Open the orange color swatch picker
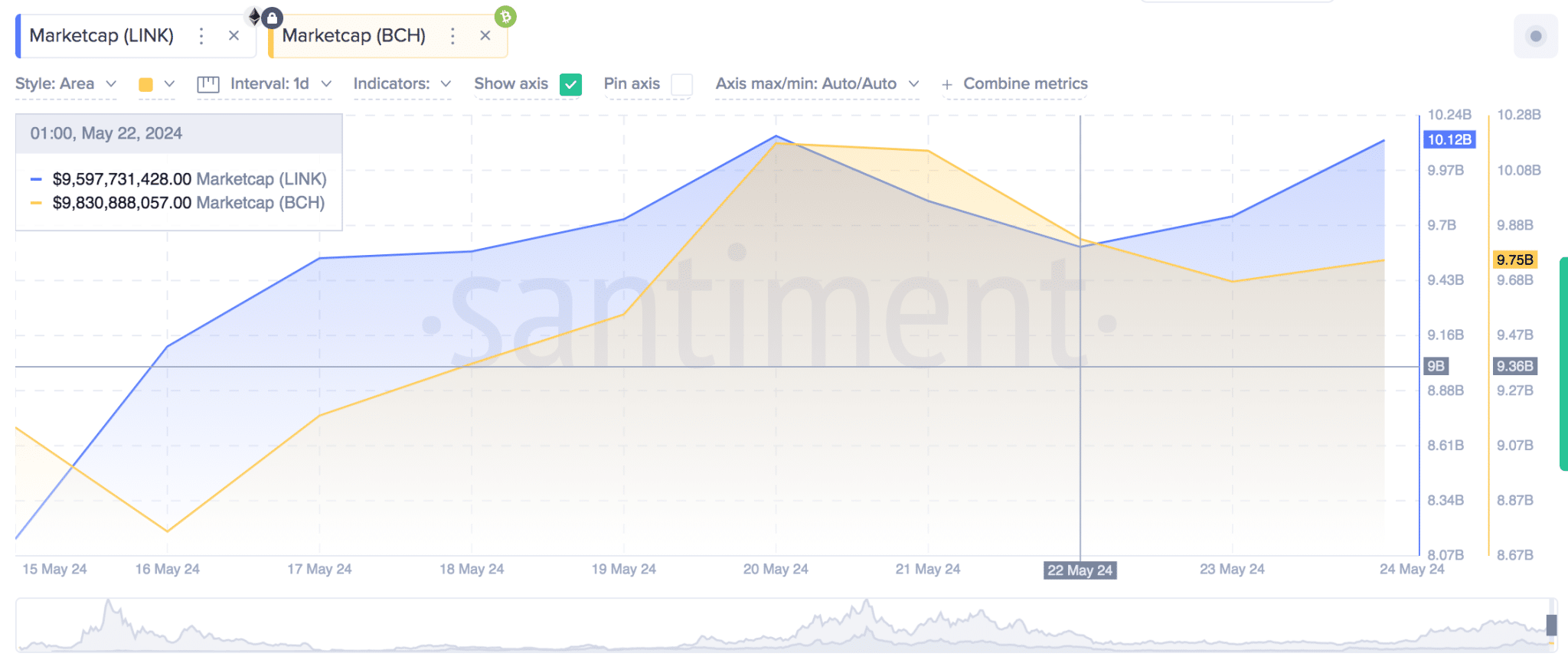 tap(156, 84)
